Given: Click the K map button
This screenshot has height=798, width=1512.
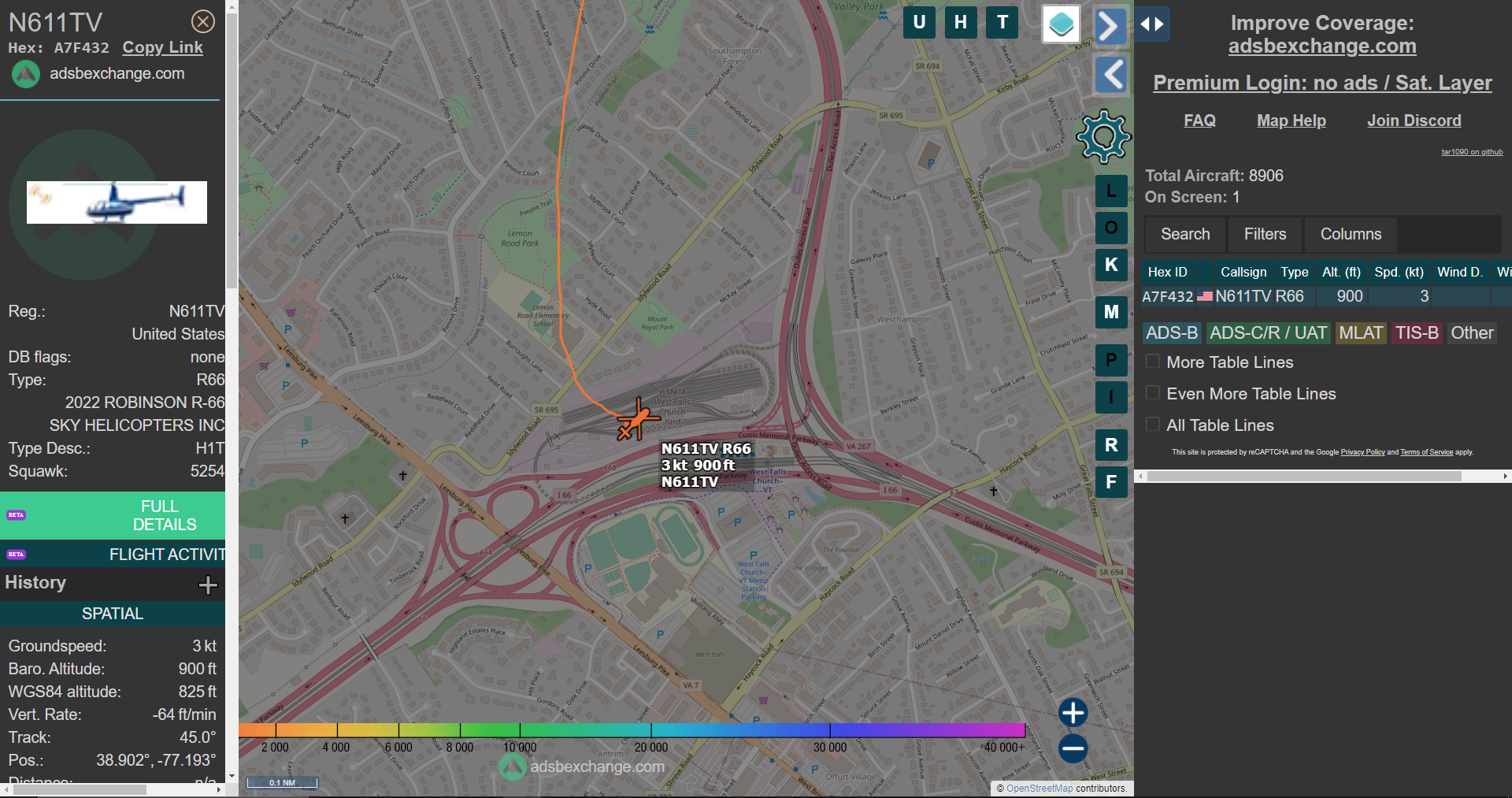Looking at the screenshot, I should click(x=1111, y=265).
